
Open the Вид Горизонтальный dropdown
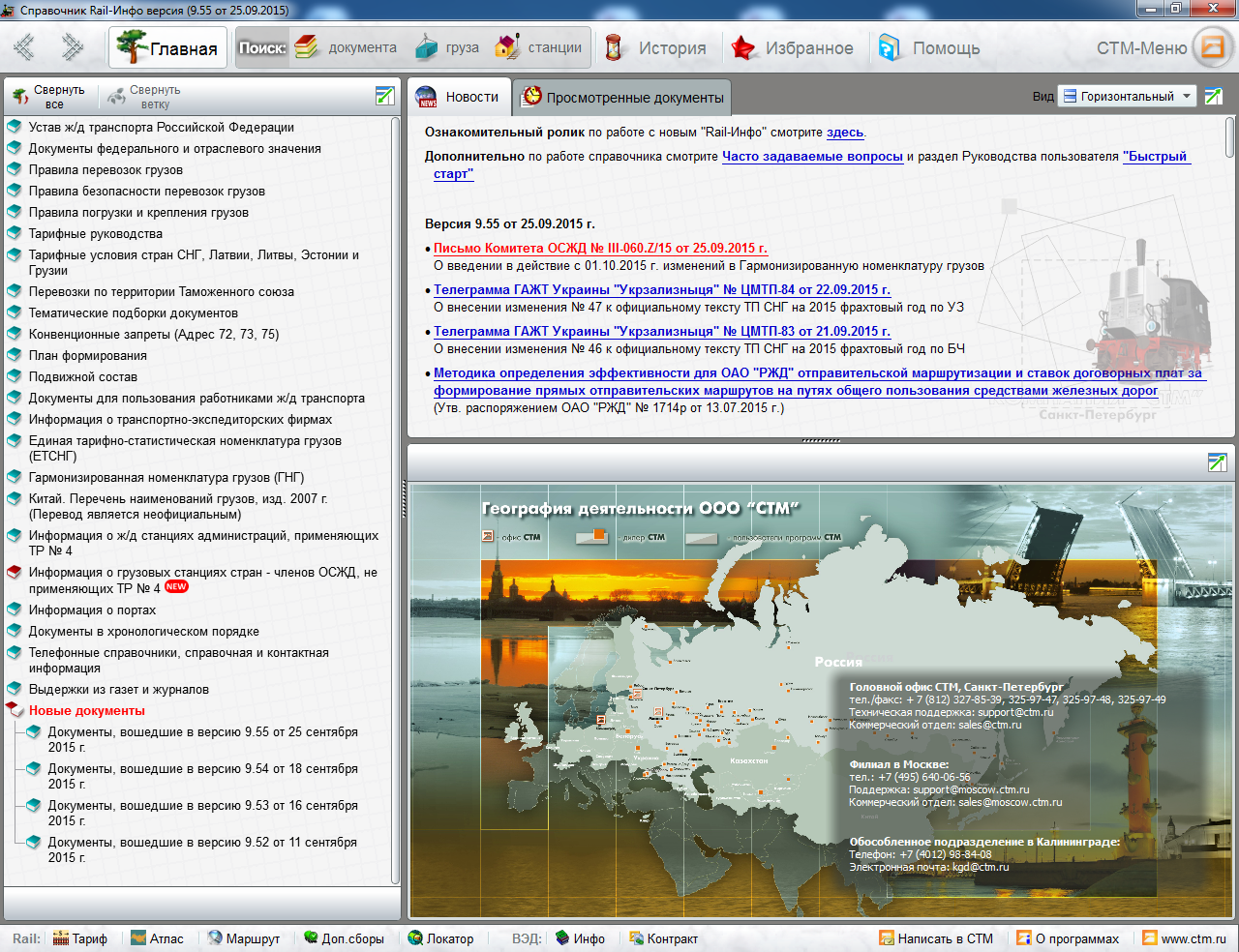(x=1127, y=96)
